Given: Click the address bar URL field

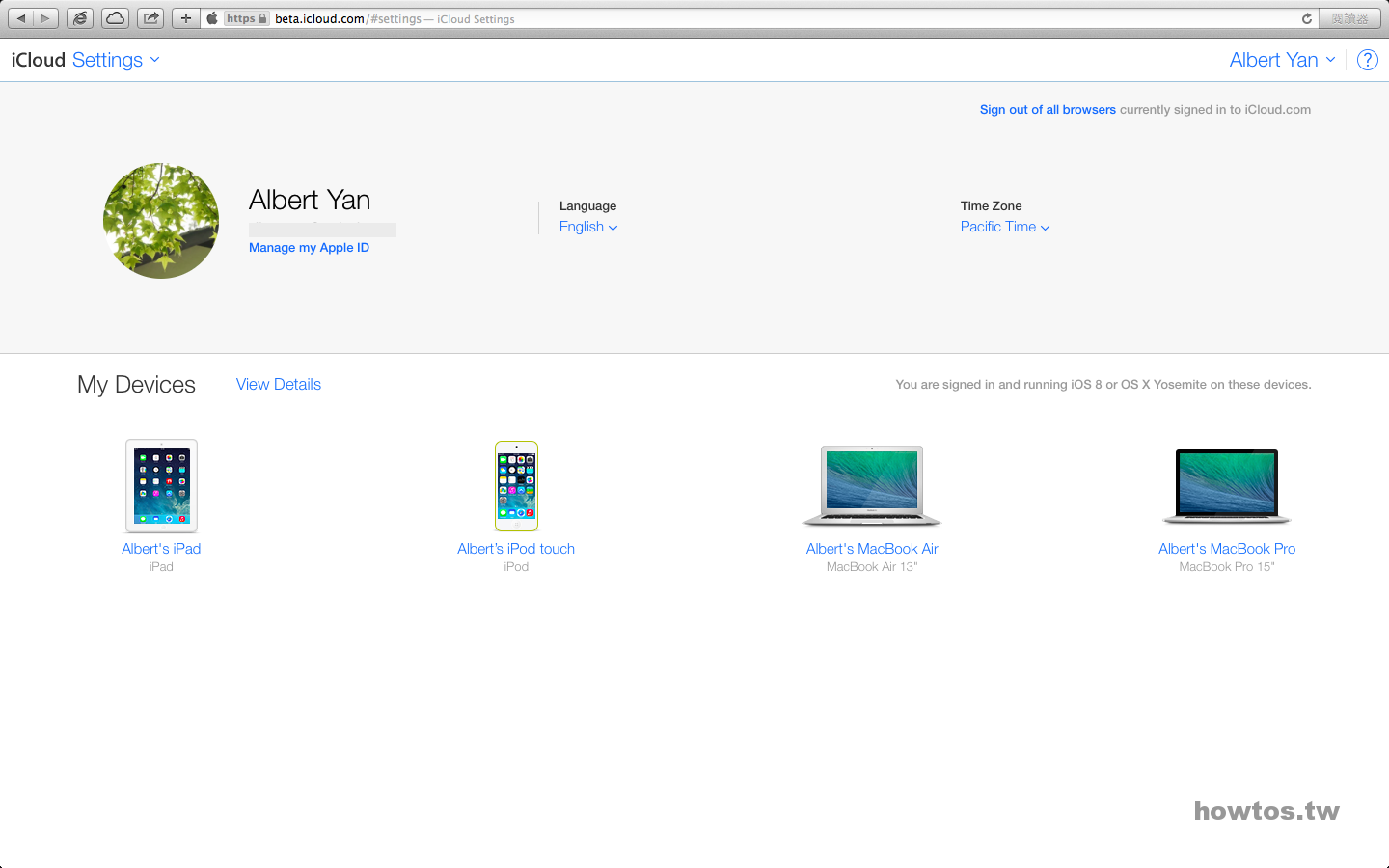Looking at the screenshot, I should 762,18.
